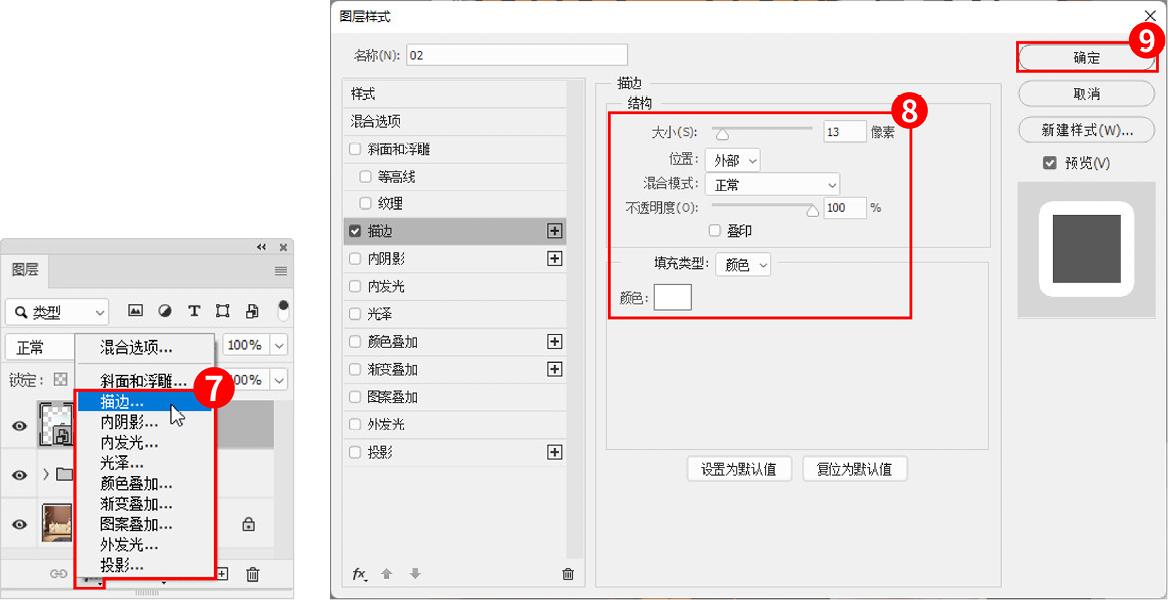
Task: Click the smart object filter icon
Action: [252, 311]
